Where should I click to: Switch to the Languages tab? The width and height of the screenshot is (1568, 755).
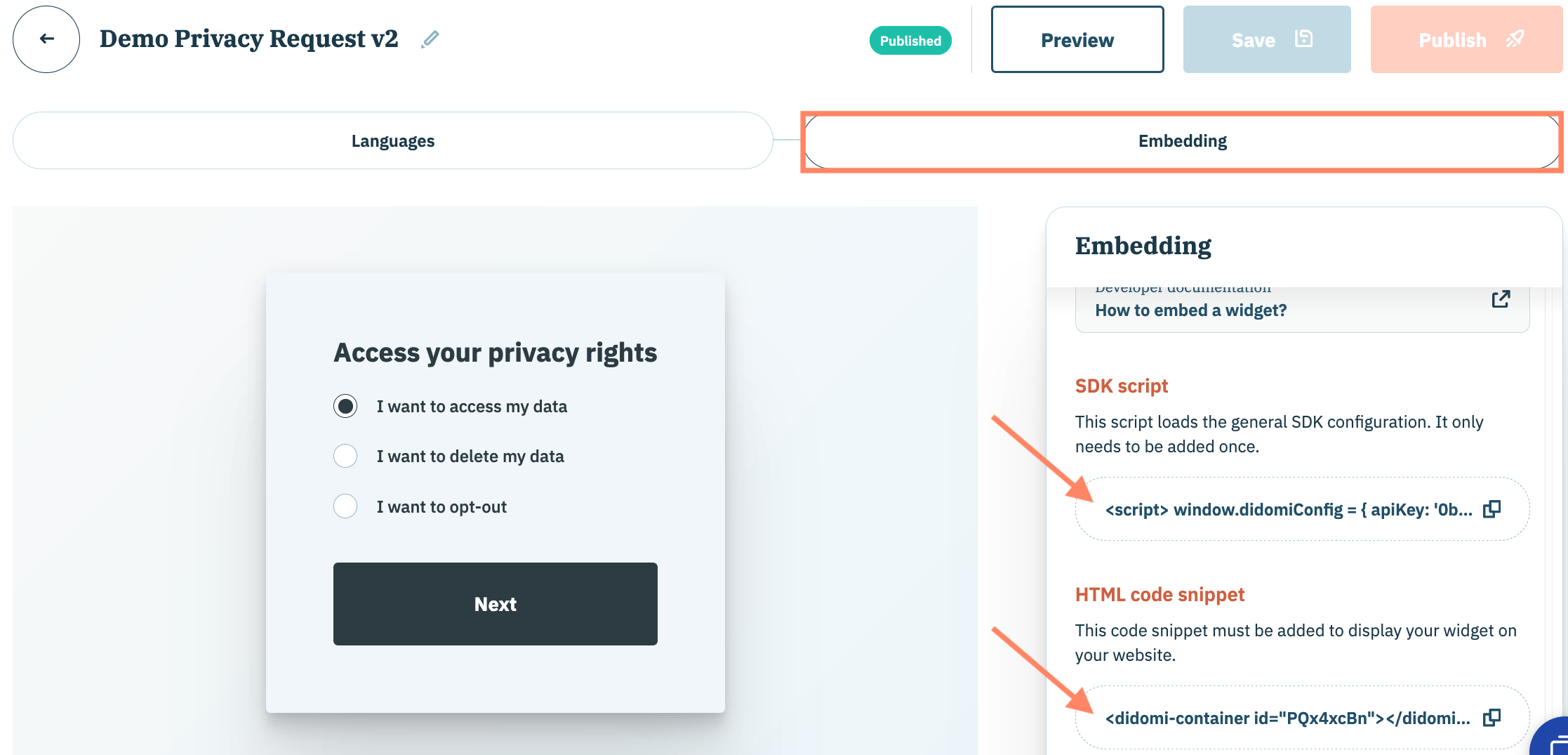393,141
